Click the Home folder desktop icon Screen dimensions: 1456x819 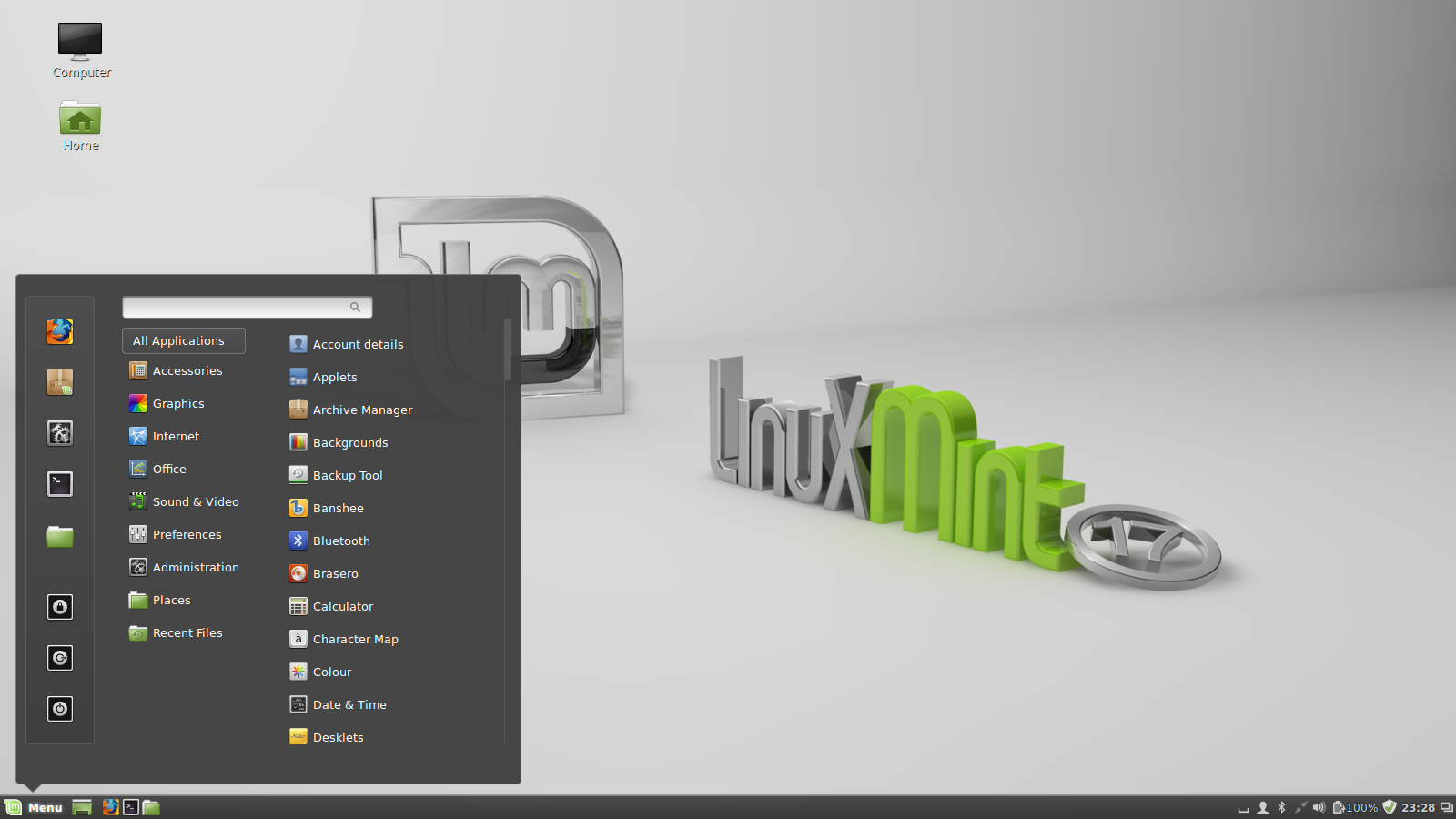[80, 126]
